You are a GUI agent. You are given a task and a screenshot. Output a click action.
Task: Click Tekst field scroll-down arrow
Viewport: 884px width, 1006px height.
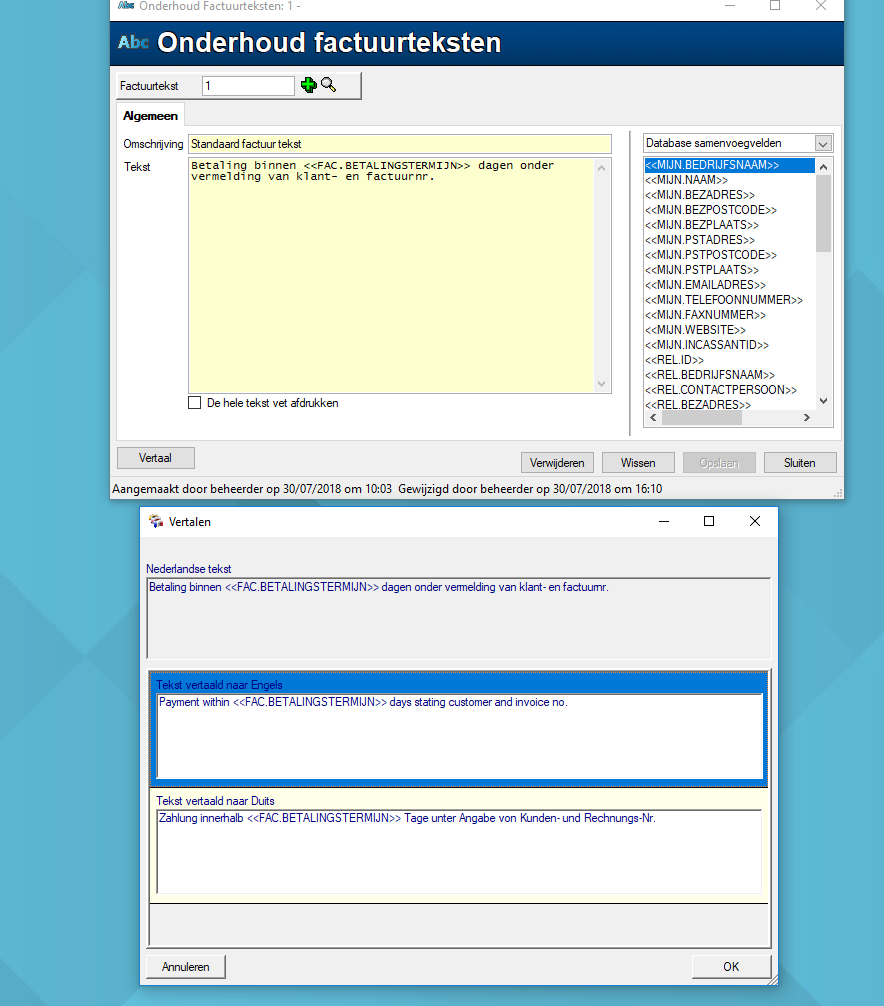(601, 384)
